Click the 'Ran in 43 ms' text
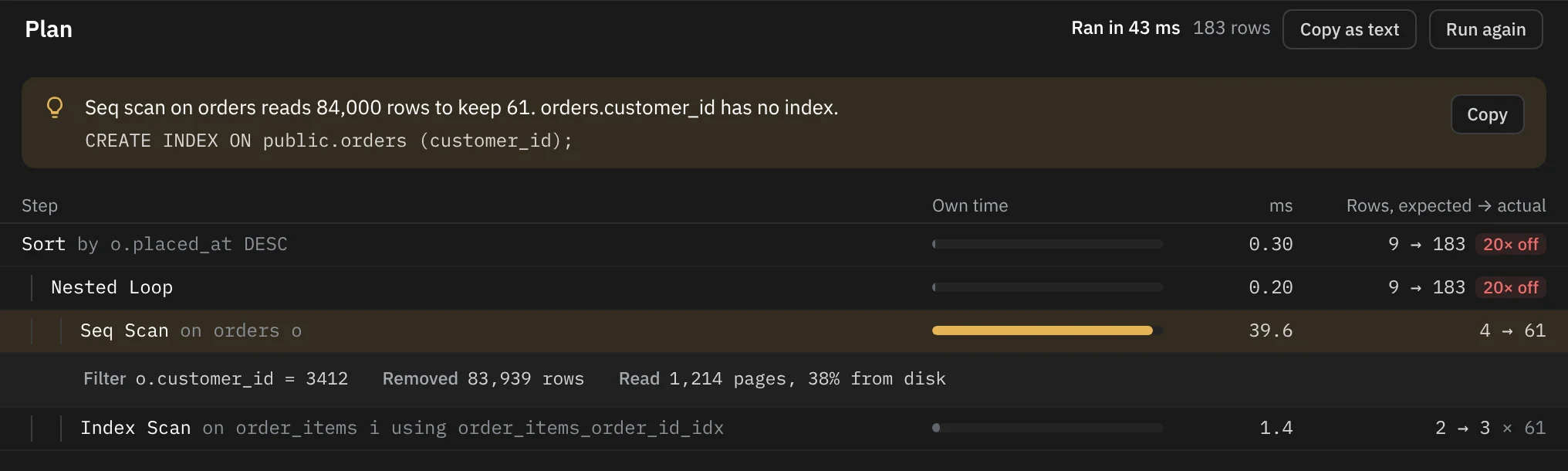 tap(1125, 29)
